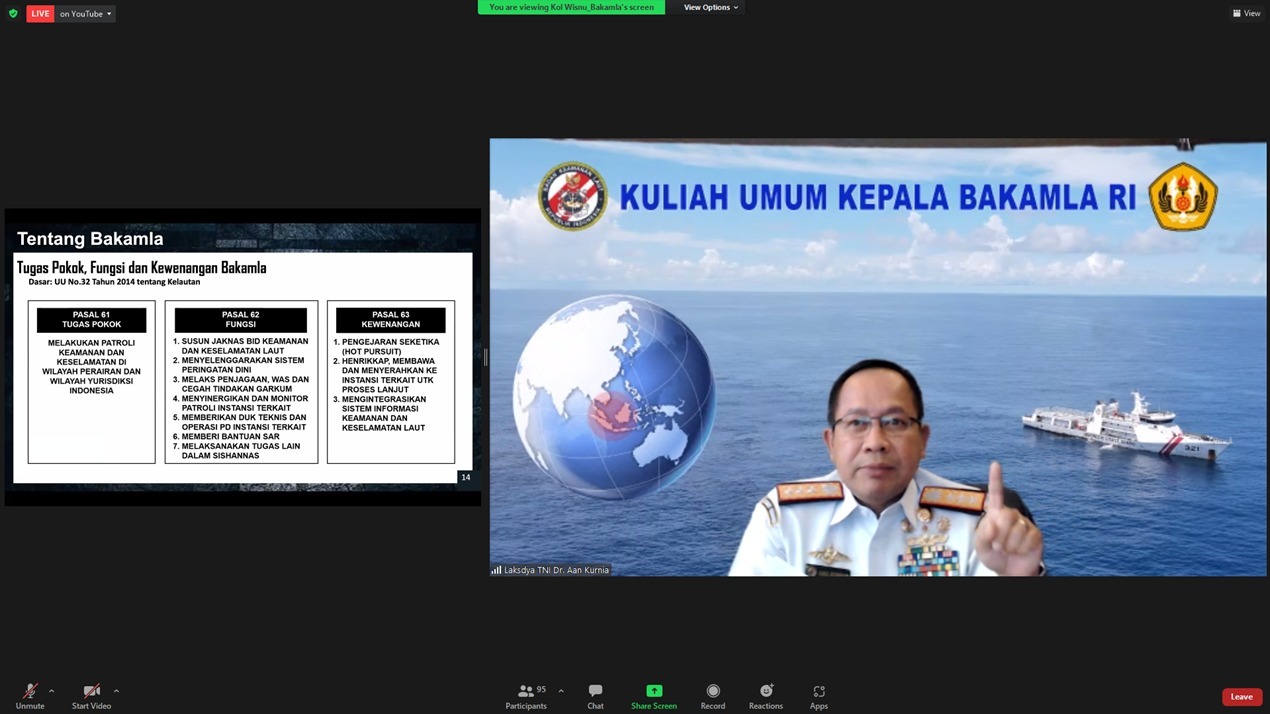Screen dimensions: 1270x714
Task: Open the Apps panel
Action: 818,691
